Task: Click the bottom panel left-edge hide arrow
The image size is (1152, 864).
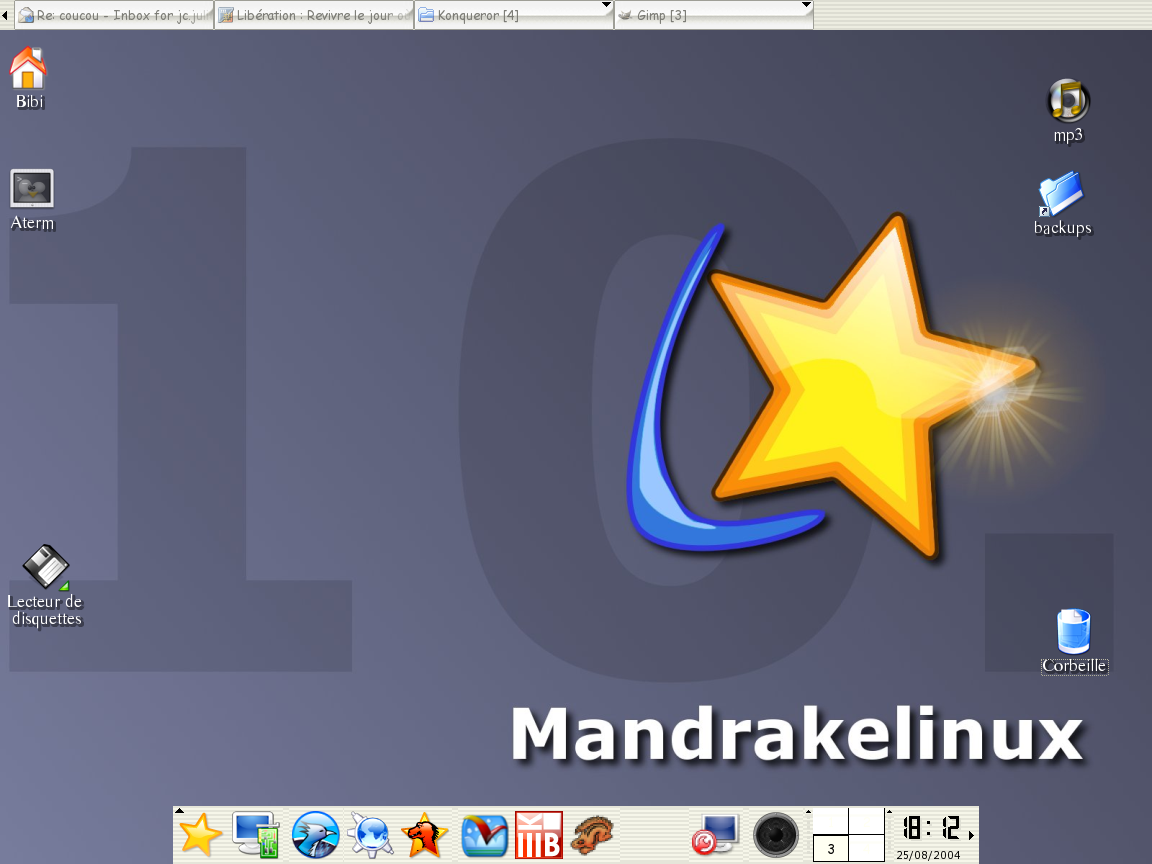Action: [x=179, y=811]
